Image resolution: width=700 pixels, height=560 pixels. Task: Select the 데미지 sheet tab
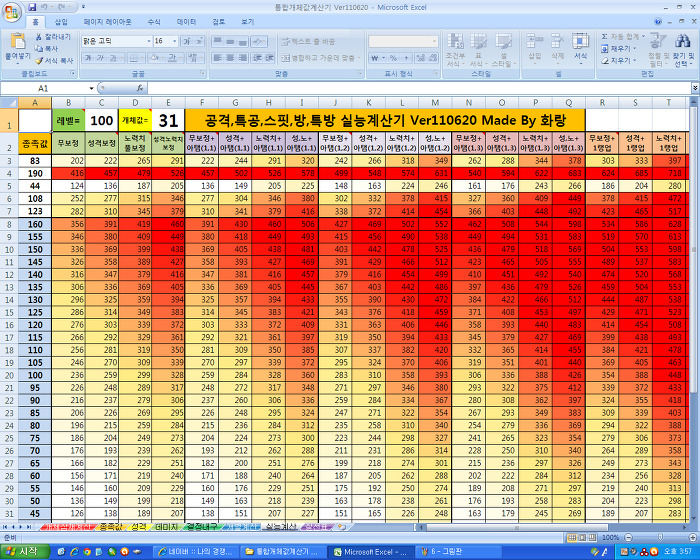tap(167, 525)
